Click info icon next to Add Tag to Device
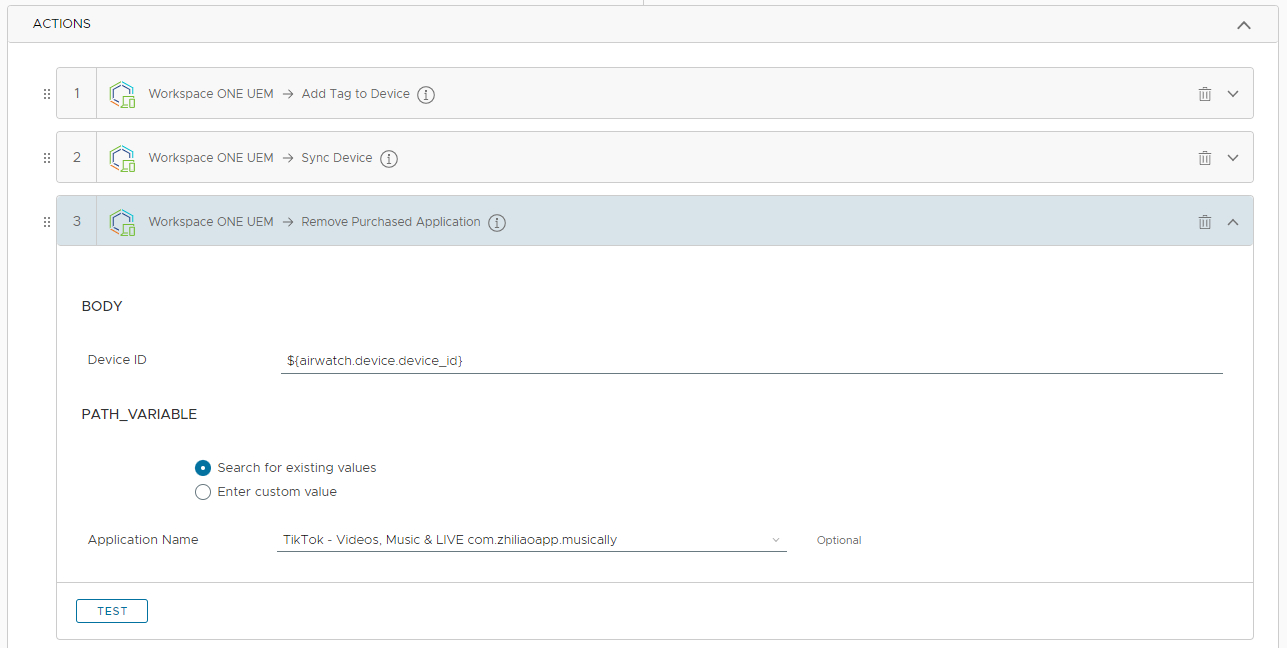Image resolution: width=1287 pixels, height=648 pixels. (426, 94)
